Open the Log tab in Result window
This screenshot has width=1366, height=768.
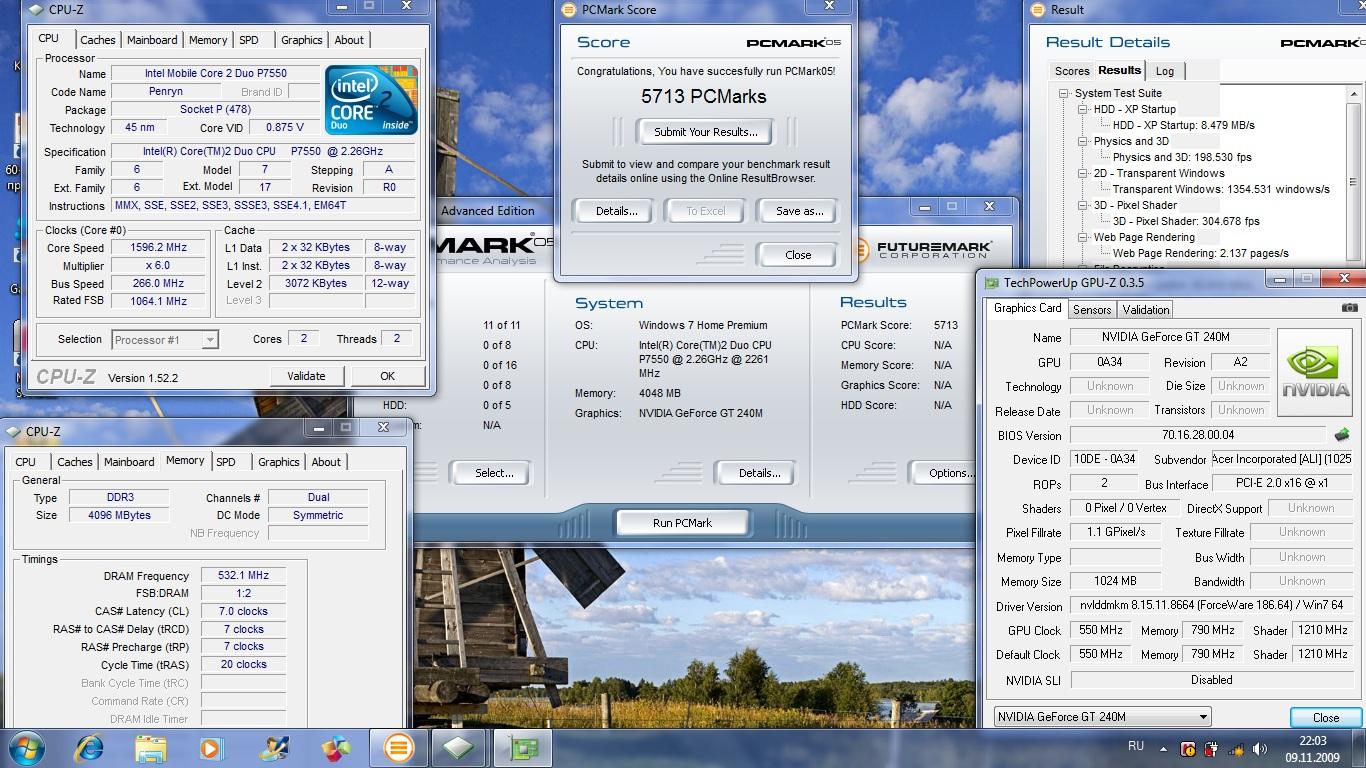(x=1165, y=71)
